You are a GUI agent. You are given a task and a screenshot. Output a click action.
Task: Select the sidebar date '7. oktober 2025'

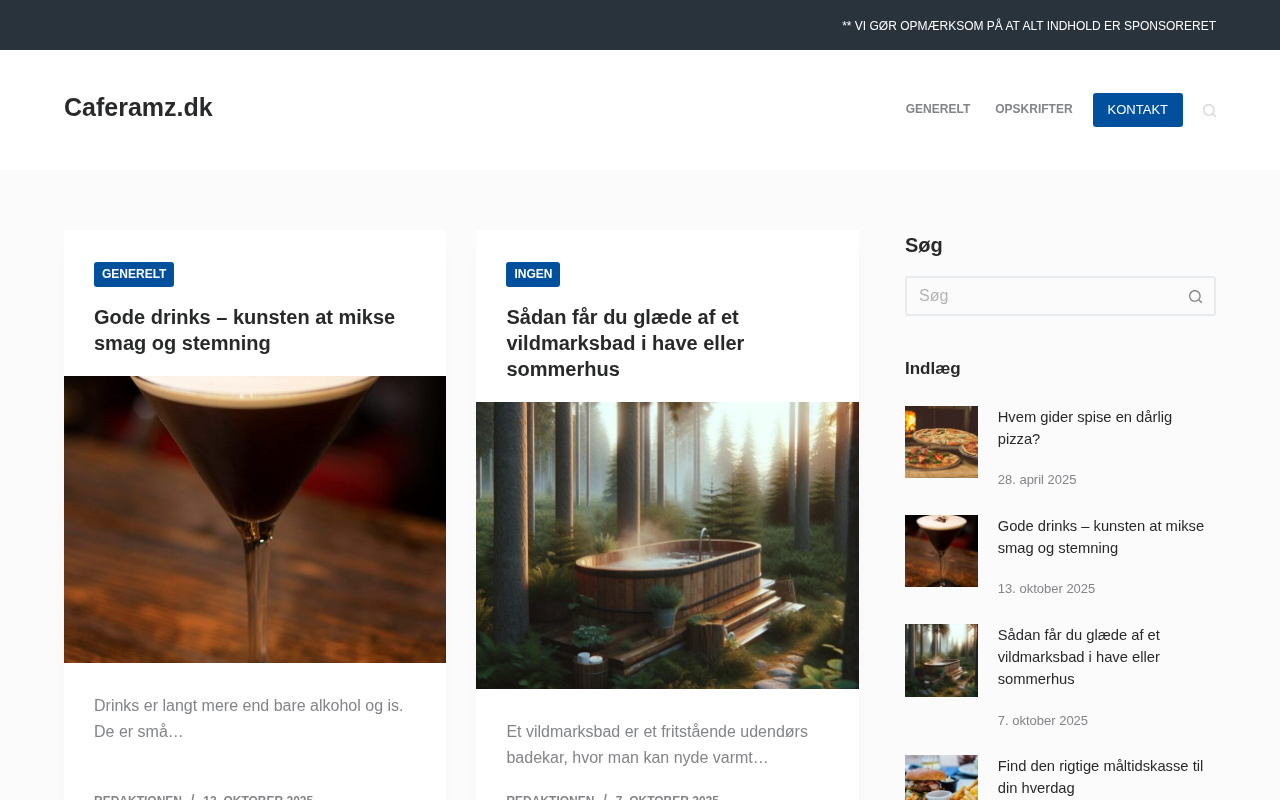pos(1043,721)
